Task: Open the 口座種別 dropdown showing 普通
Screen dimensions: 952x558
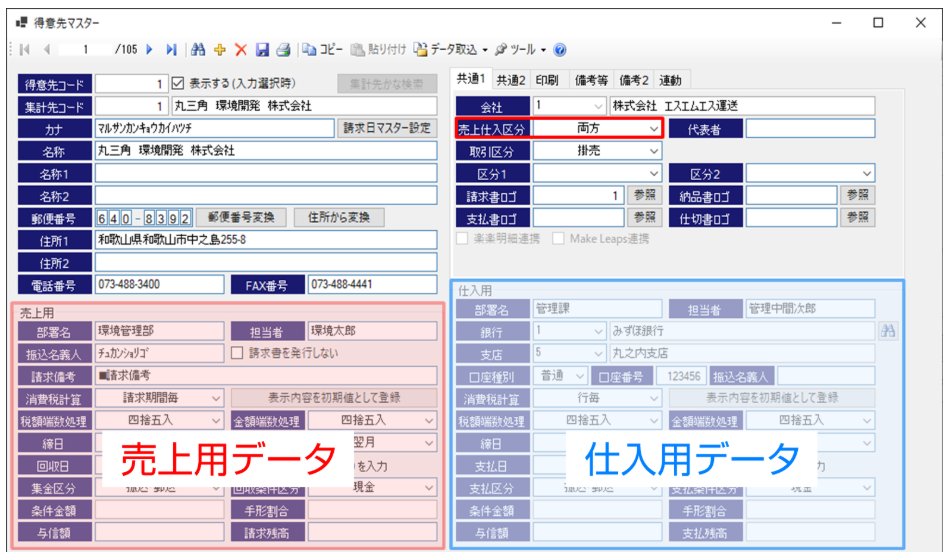Action: pos(580,376)
